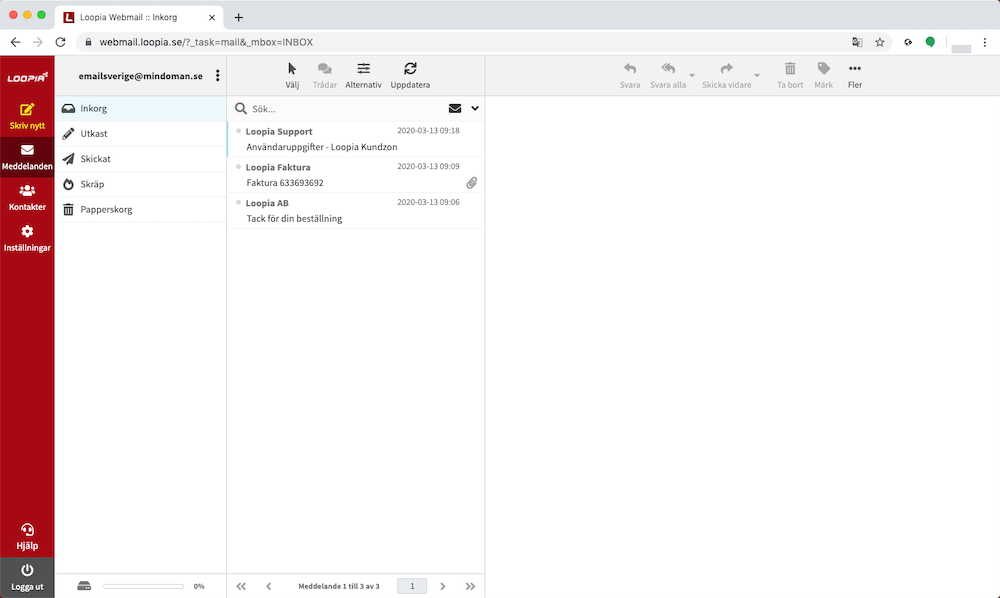Open a new browser tab
The height and width of the screenshot is (598, 1000).
(x=239, y=17)
